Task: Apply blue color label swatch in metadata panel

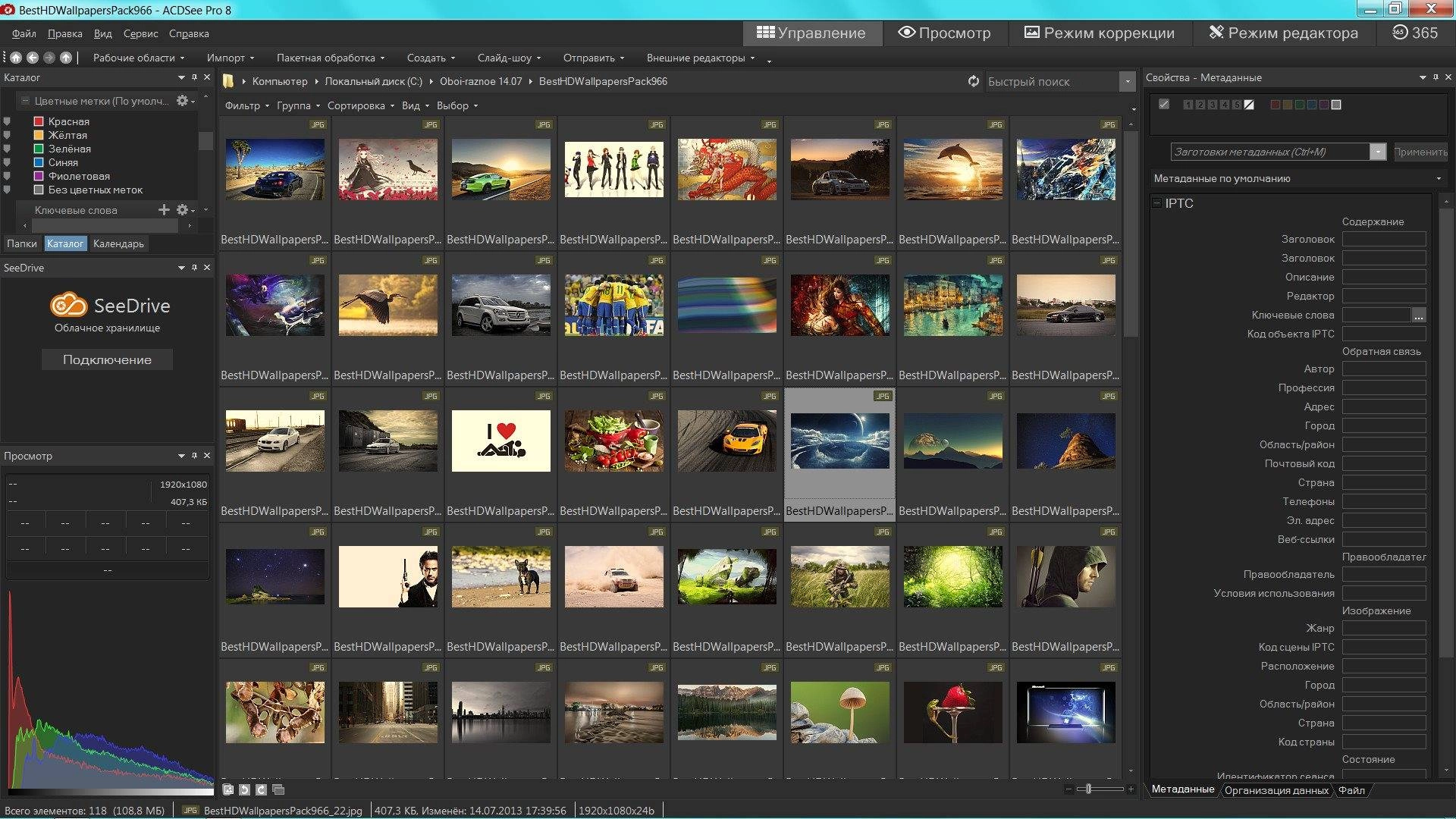Action: (x=1312, y=105)
